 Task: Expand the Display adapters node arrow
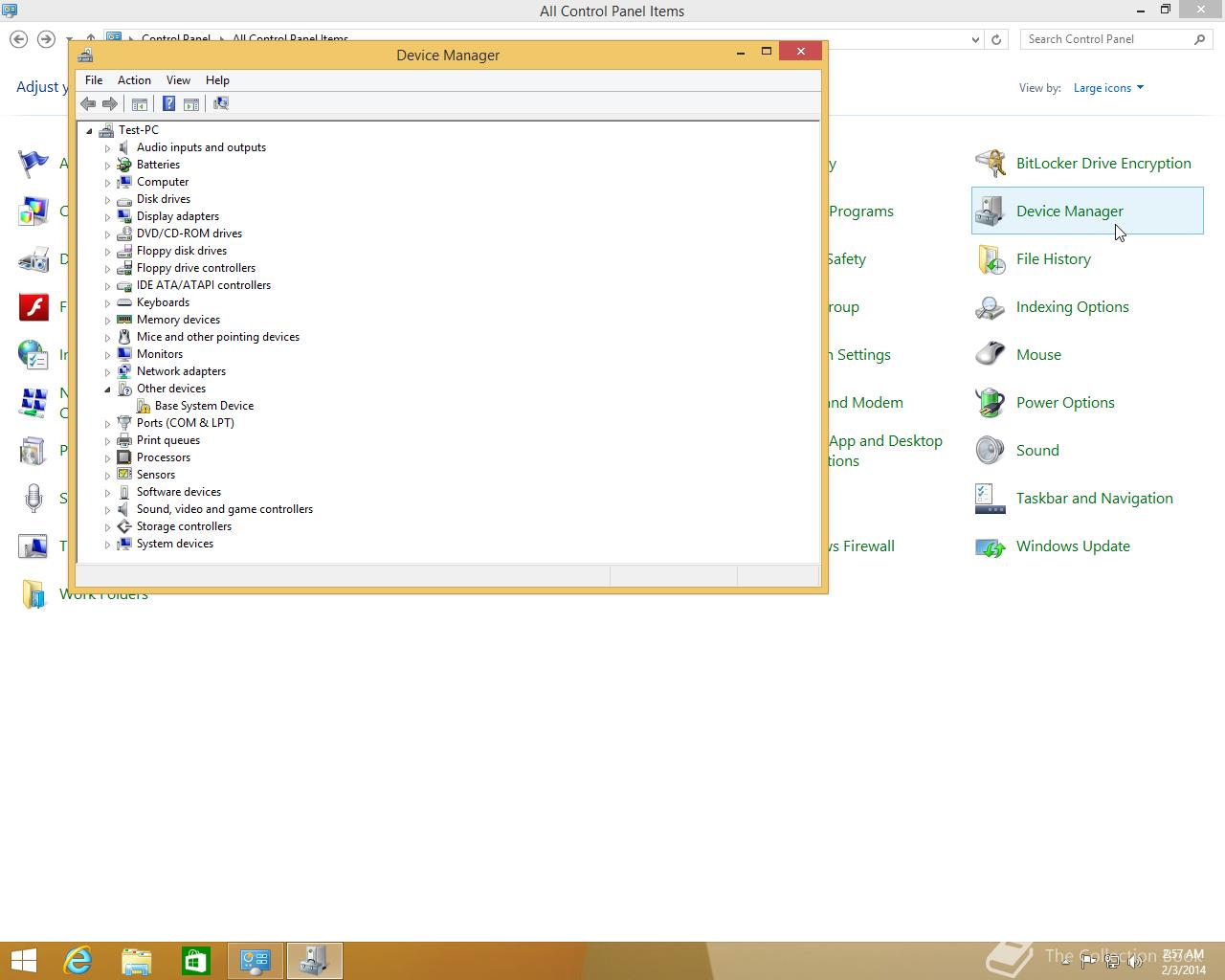[108, 217]
